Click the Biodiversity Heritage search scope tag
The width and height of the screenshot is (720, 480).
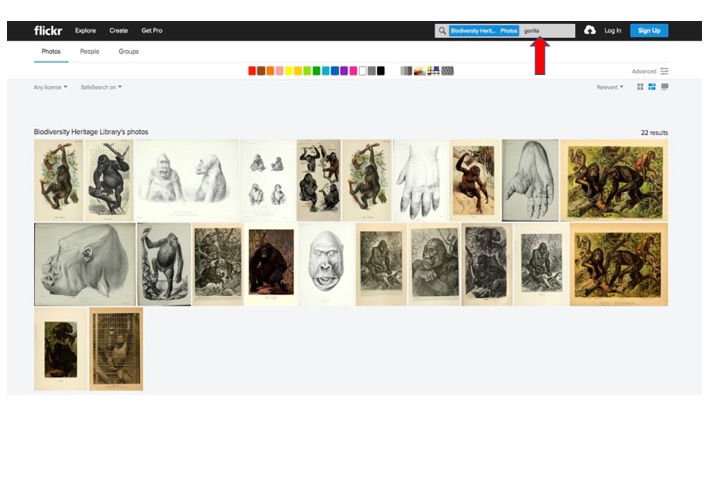coord(473,31)
